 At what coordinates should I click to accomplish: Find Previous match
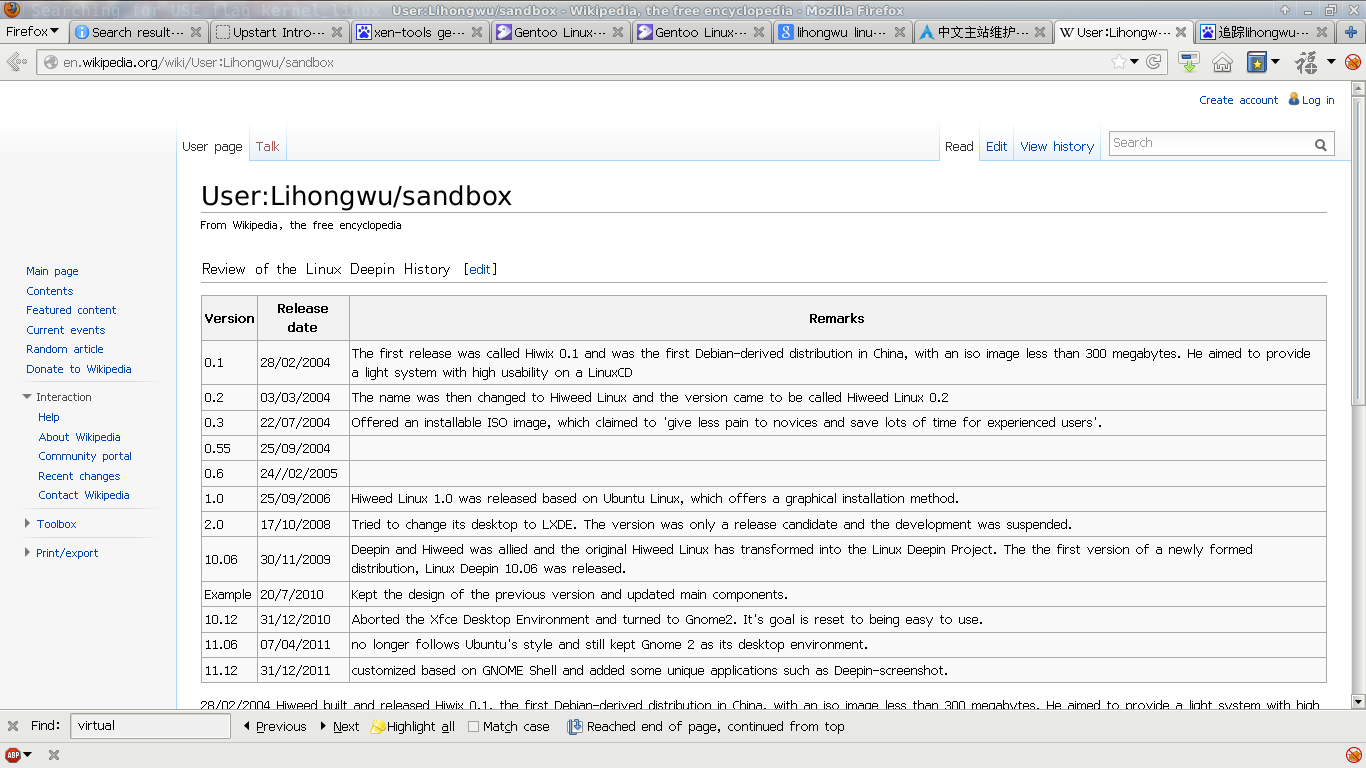[275, 727]
